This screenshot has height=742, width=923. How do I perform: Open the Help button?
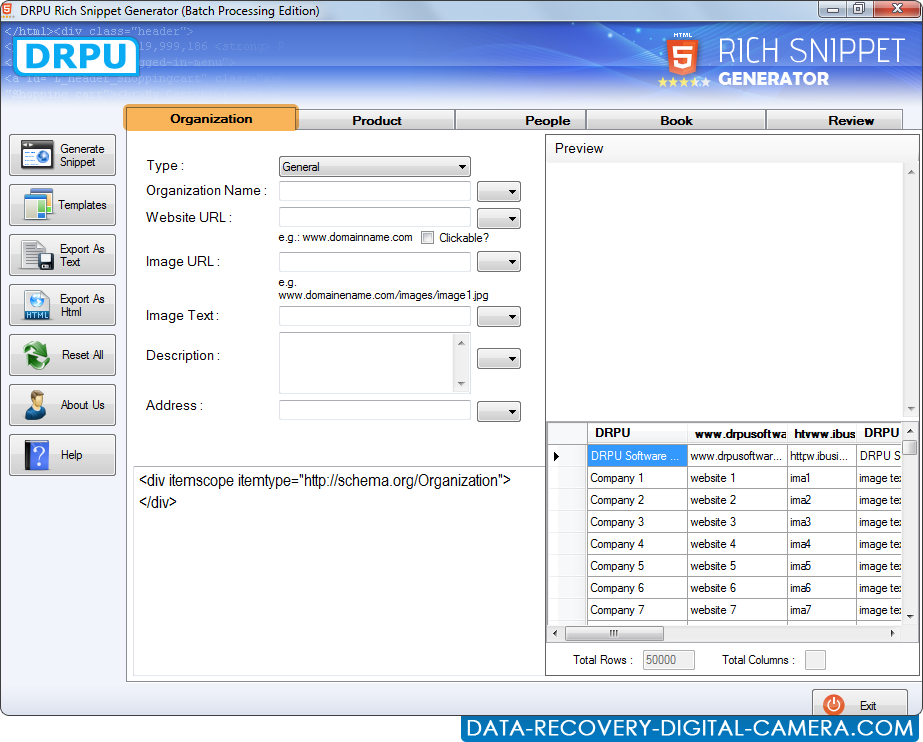pyautogui.click(x=62, y=455)
